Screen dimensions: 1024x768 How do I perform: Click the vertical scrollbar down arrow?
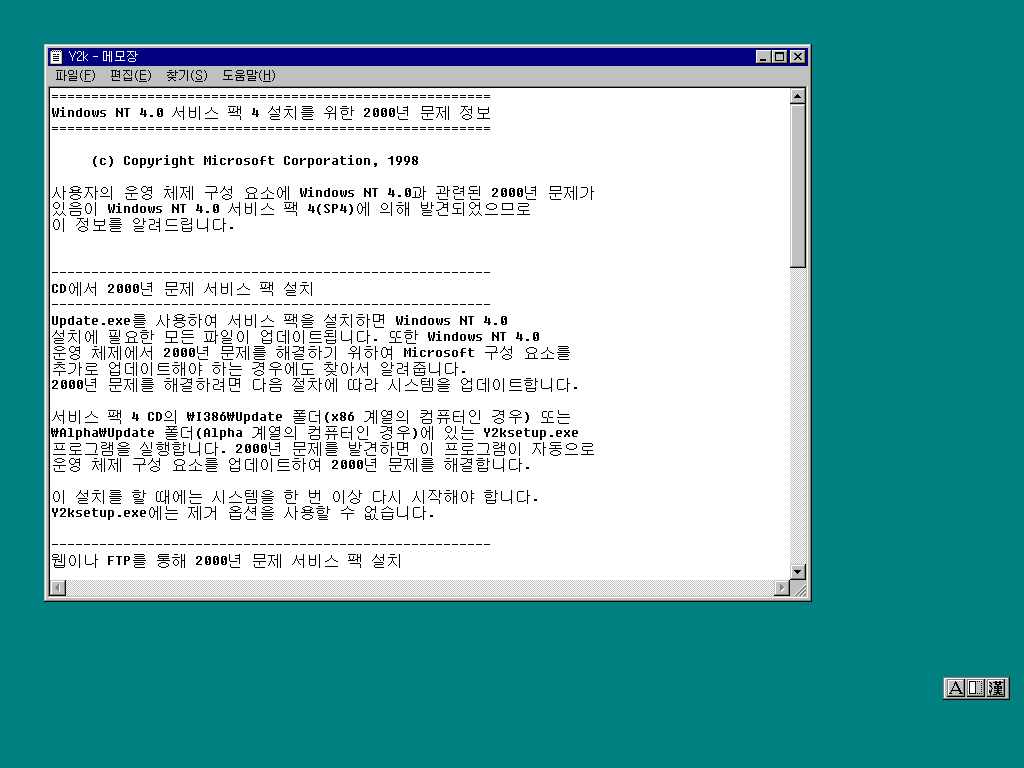(x=797, y=571)
